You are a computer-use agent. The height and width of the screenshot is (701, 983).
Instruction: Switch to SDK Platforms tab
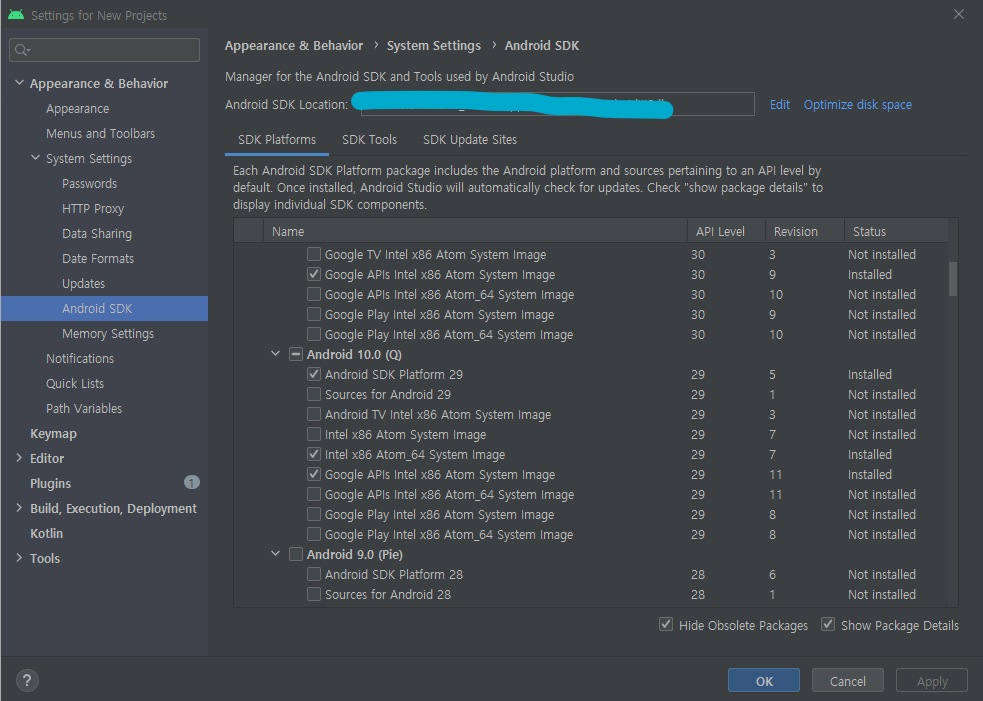click(x=277, y=140)
